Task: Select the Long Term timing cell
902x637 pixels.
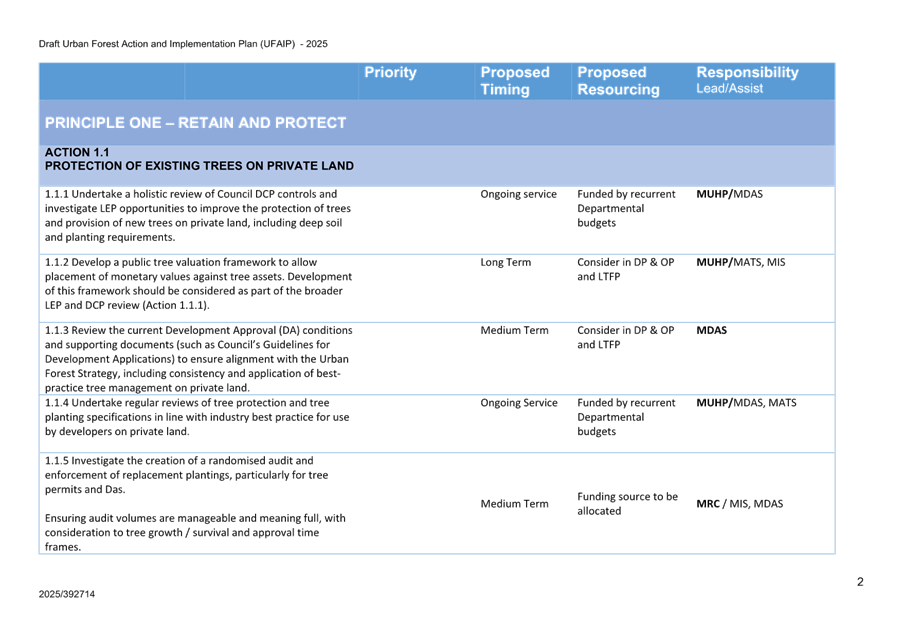Action: 505,263
